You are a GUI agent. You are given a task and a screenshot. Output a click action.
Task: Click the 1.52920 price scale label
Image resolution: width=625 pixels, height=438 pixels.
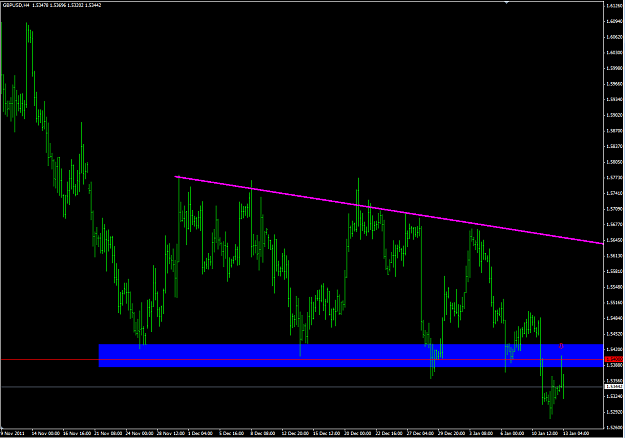pos(614,412)
